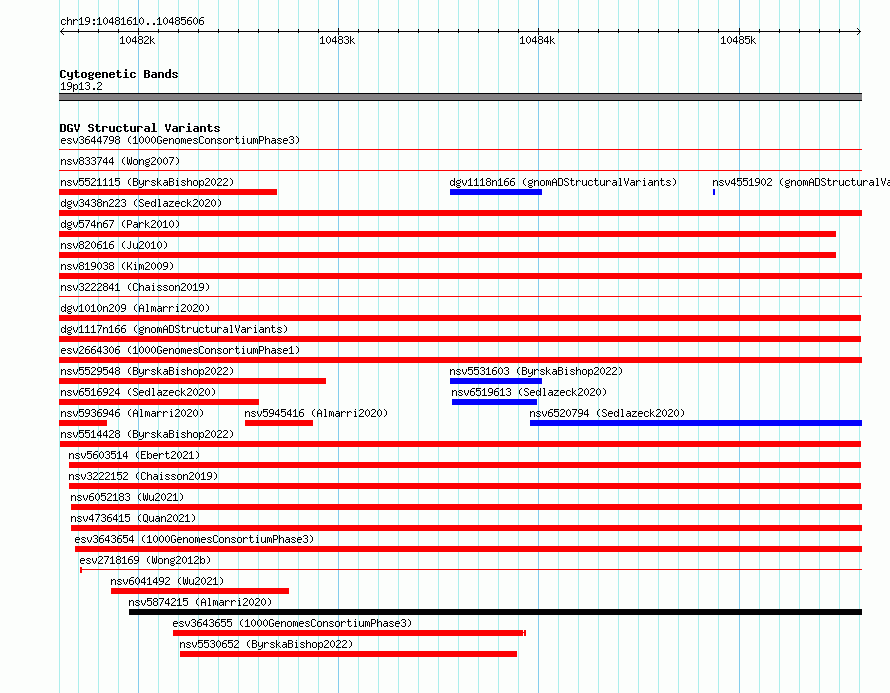Select nsv3222152 (Chaisson2019) variant label
Screen dimensions: 890x693
coord(143,476)
